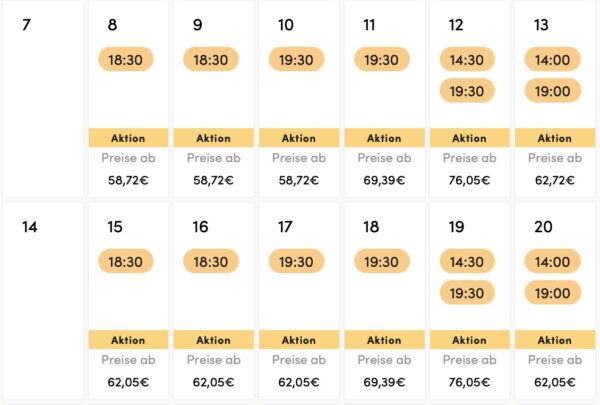Pick the 19:30 showtime on the 17th

tap(296, 261)
